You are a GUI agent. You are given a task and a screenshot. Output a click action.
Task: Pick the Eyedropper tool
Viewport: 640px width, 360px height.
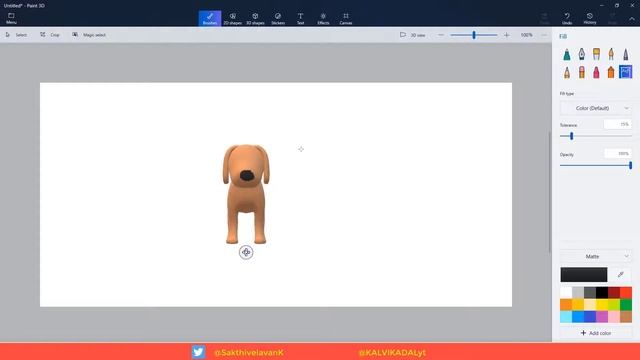[x=621, y=275]
